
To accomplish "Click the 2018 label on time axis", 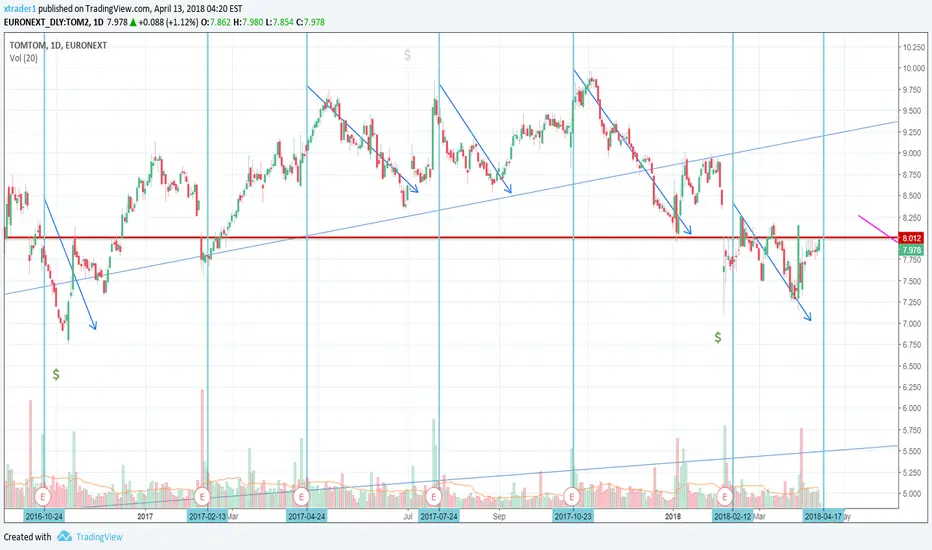I will tap(673, 516).
